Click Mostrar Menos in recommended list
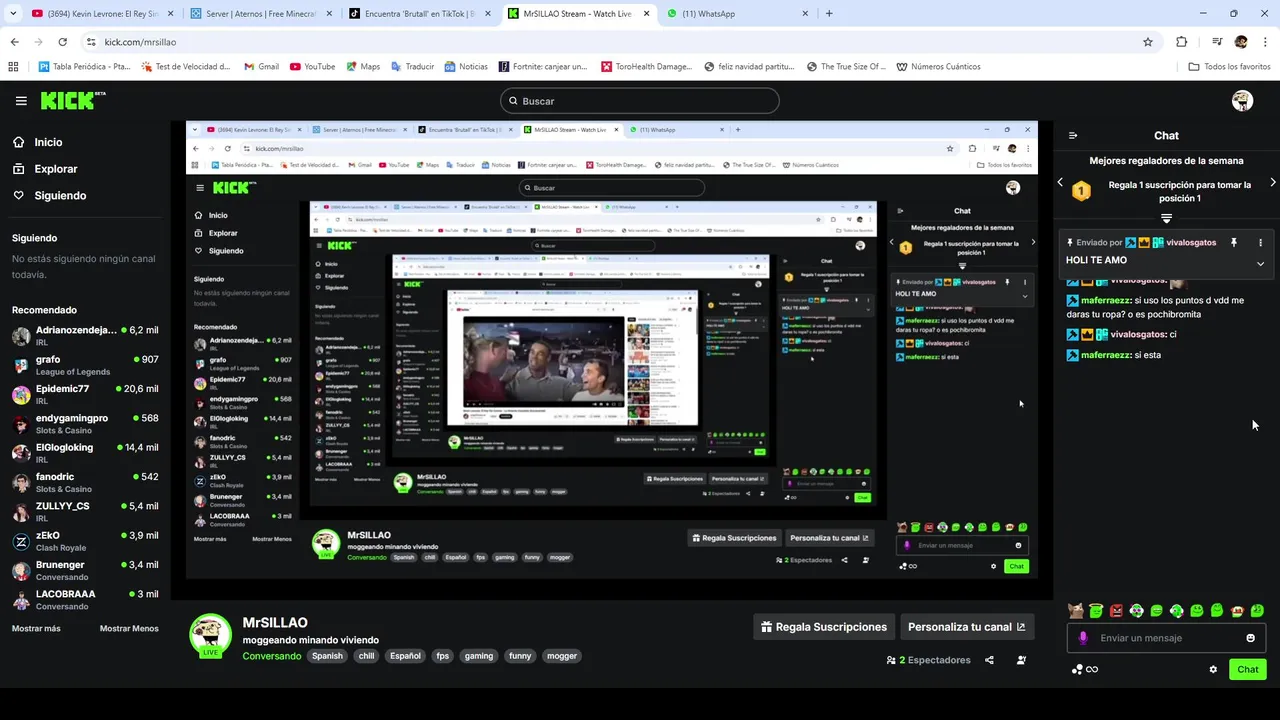Screen dimensions: 1280x720 pos(129,628)
